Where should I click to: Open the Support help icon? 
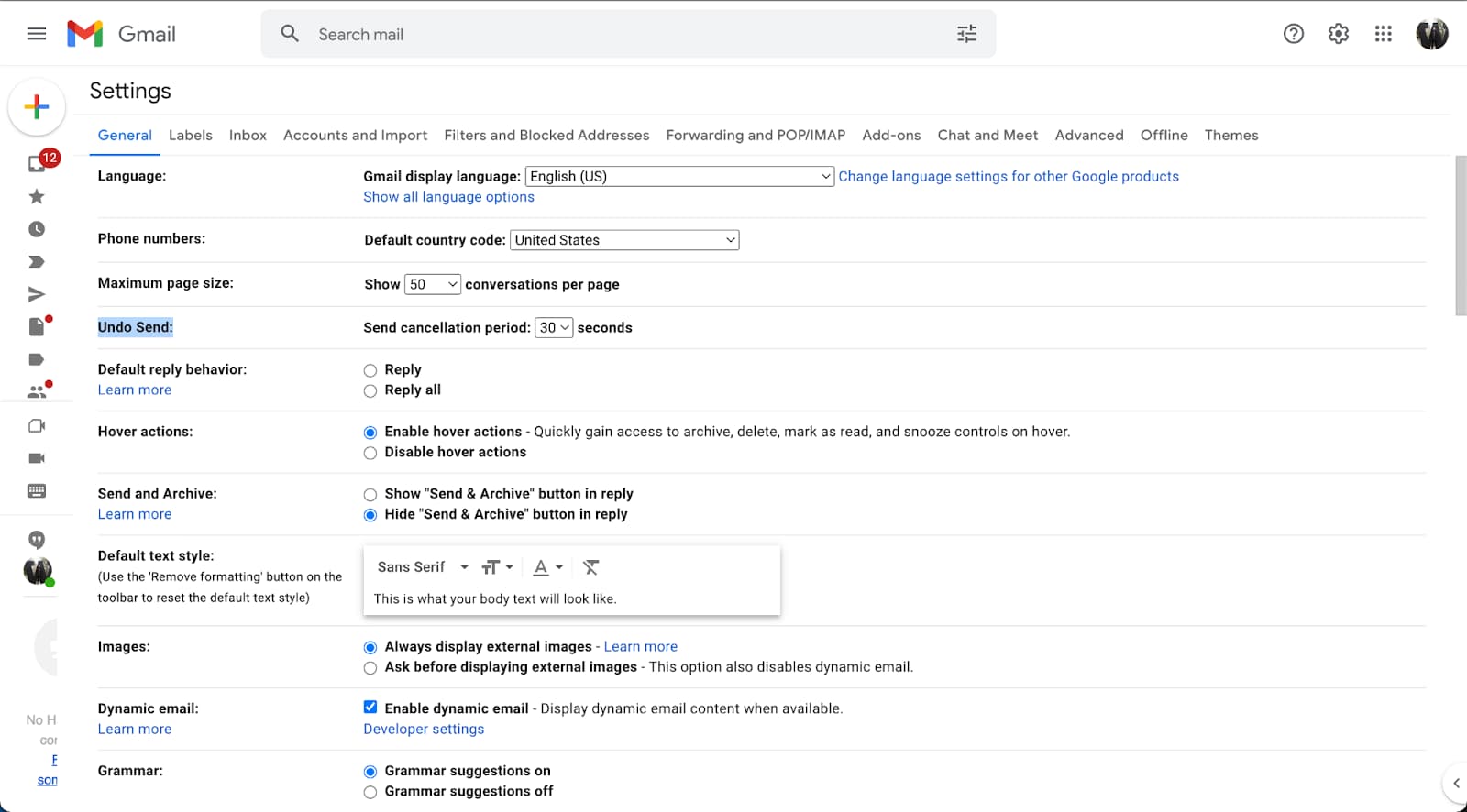[1294, 34]
